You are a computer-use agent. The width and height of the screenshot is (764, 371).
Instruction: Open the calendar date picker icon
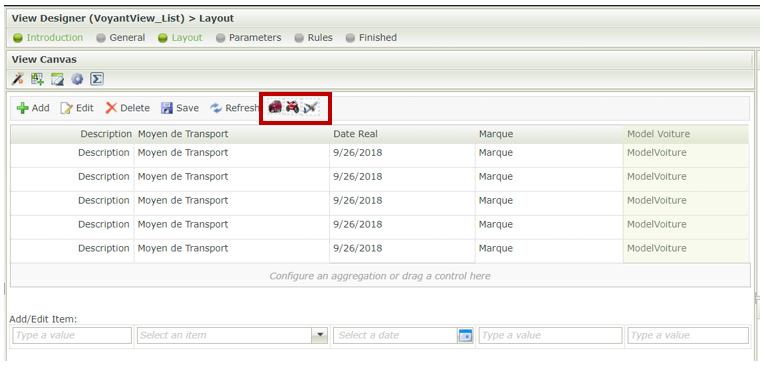click(465, 335)
